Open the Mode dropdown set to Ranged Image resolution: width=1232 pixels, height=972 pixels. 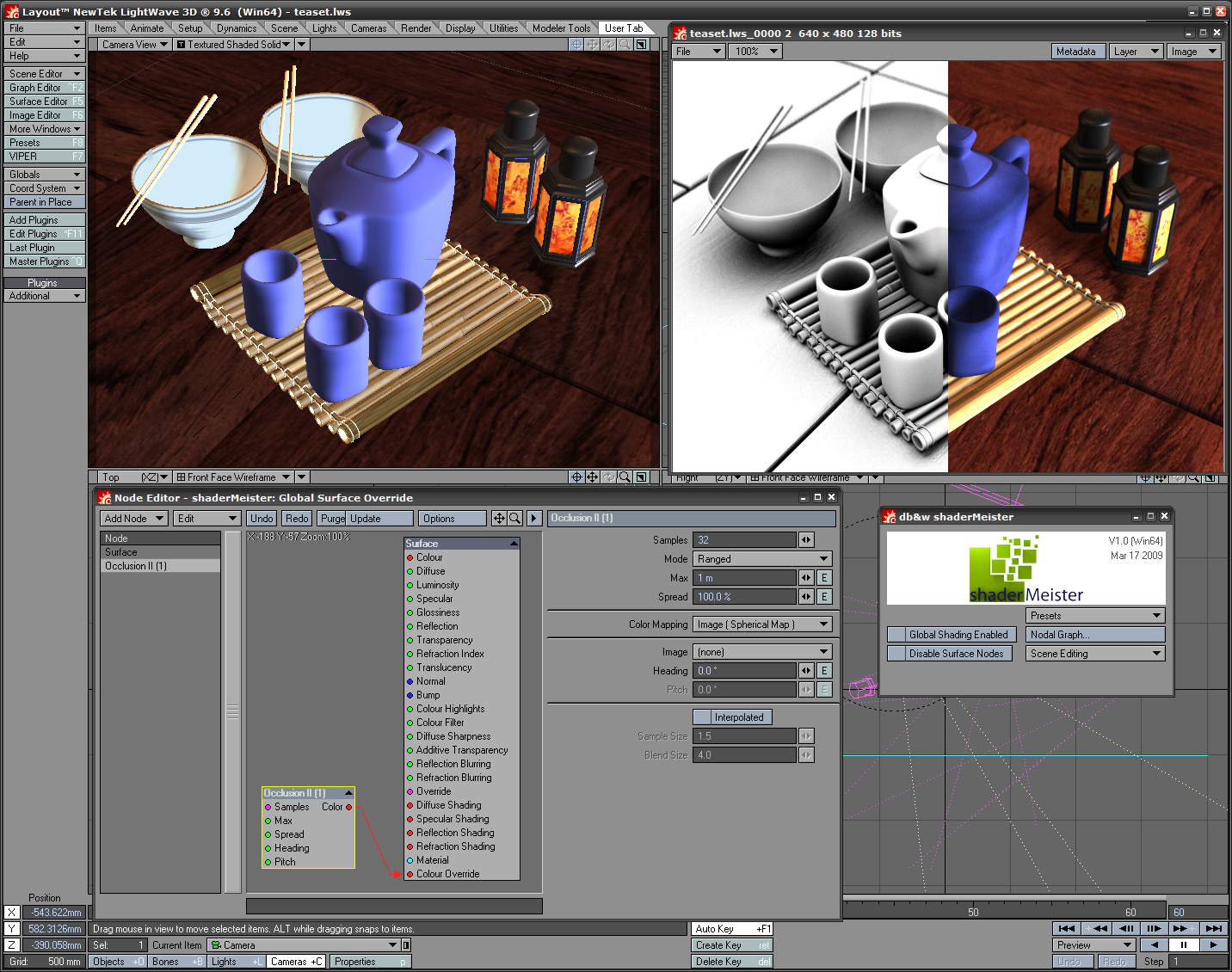coord(762,559)
